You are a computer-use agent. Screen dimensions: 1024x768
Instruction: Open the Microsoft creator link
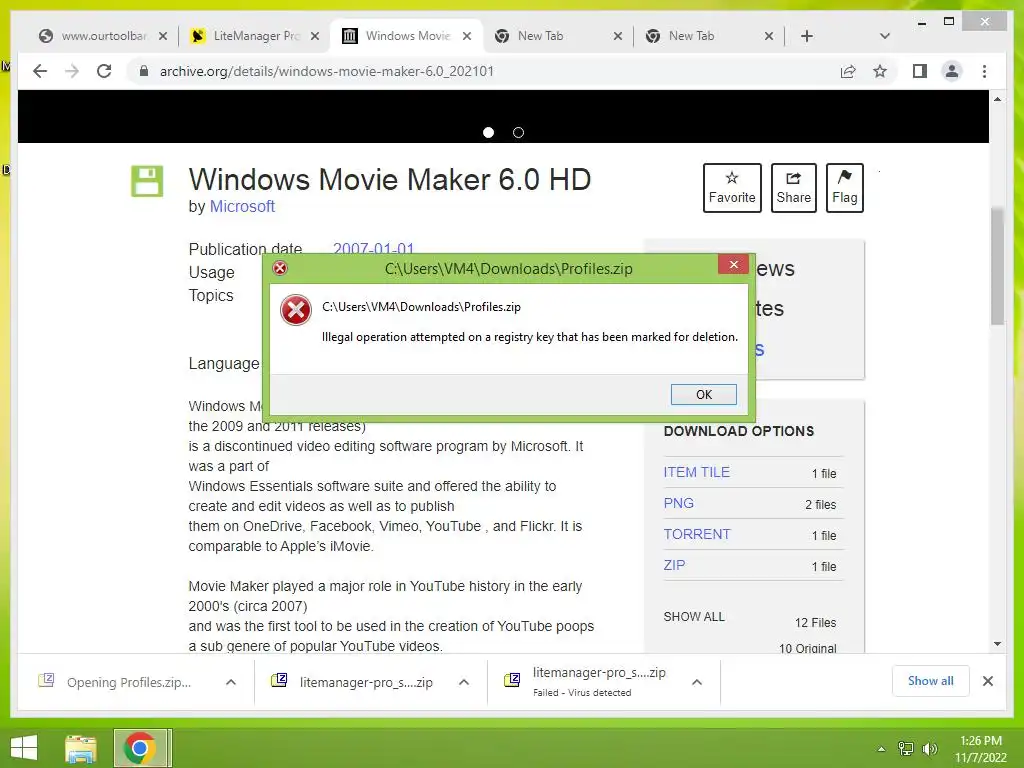pyautogui.click(x=242, y=206)
